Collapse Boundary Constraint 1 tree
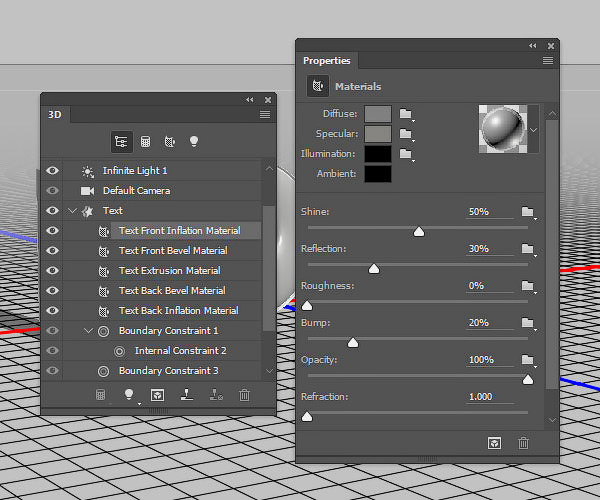The image size is (600, 500). coord(88,331)
